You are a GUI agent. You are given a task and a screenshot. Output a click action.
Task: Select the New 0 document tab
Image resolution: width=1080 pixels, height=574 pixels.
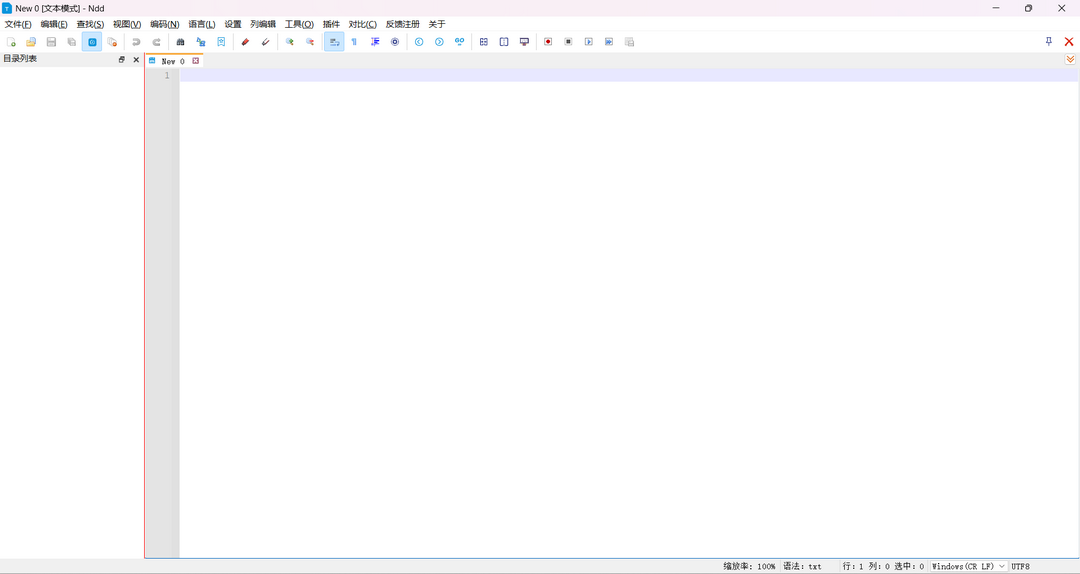coord(172,61)
